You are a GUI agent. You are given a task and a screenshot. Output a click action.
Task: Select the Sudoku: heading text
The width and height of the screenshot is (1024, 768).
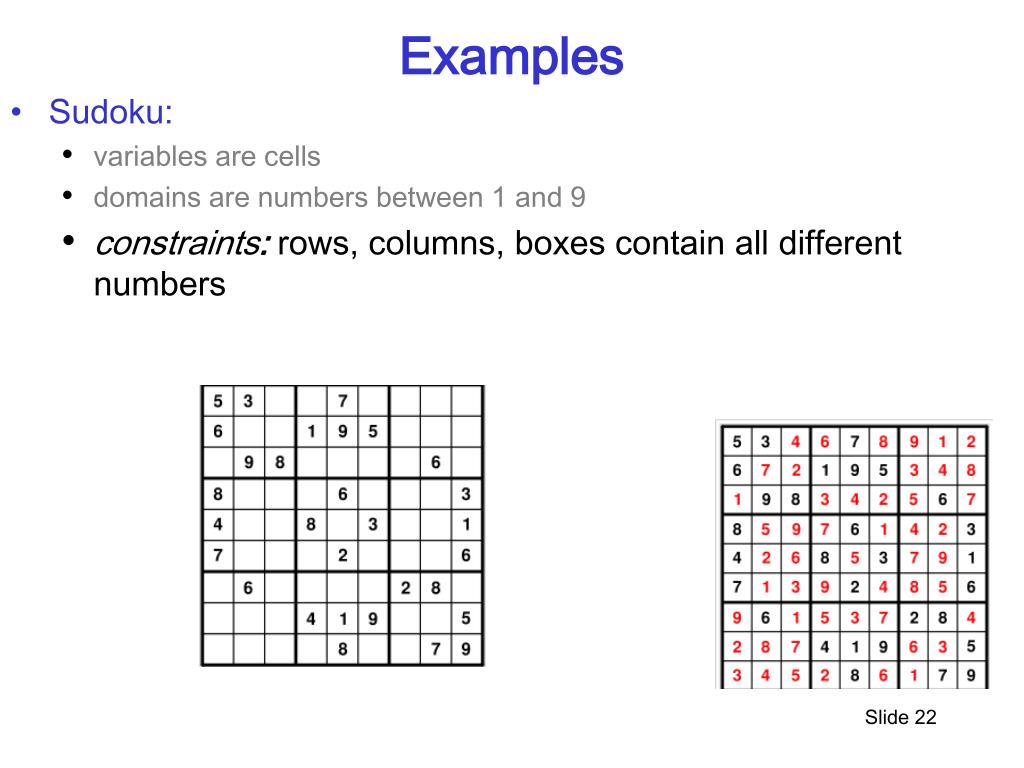point(110,112)
